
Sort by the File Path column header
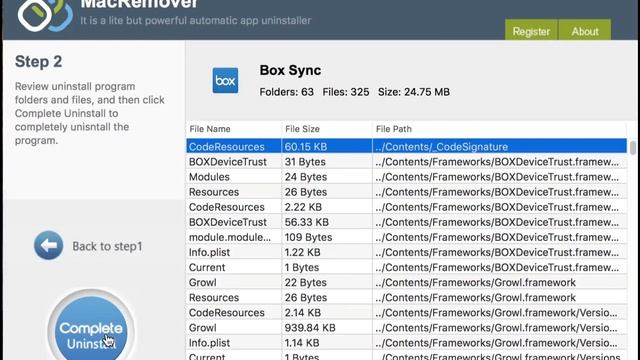(499, 129)
